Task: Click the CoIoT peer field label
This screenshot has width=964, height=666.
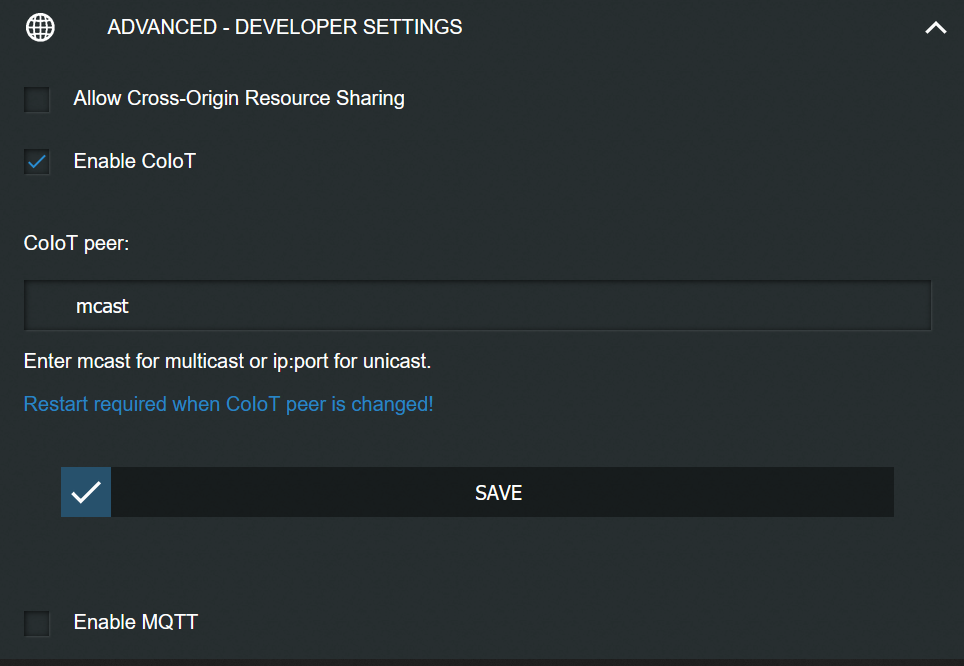Action: click(x=76, y=244)
